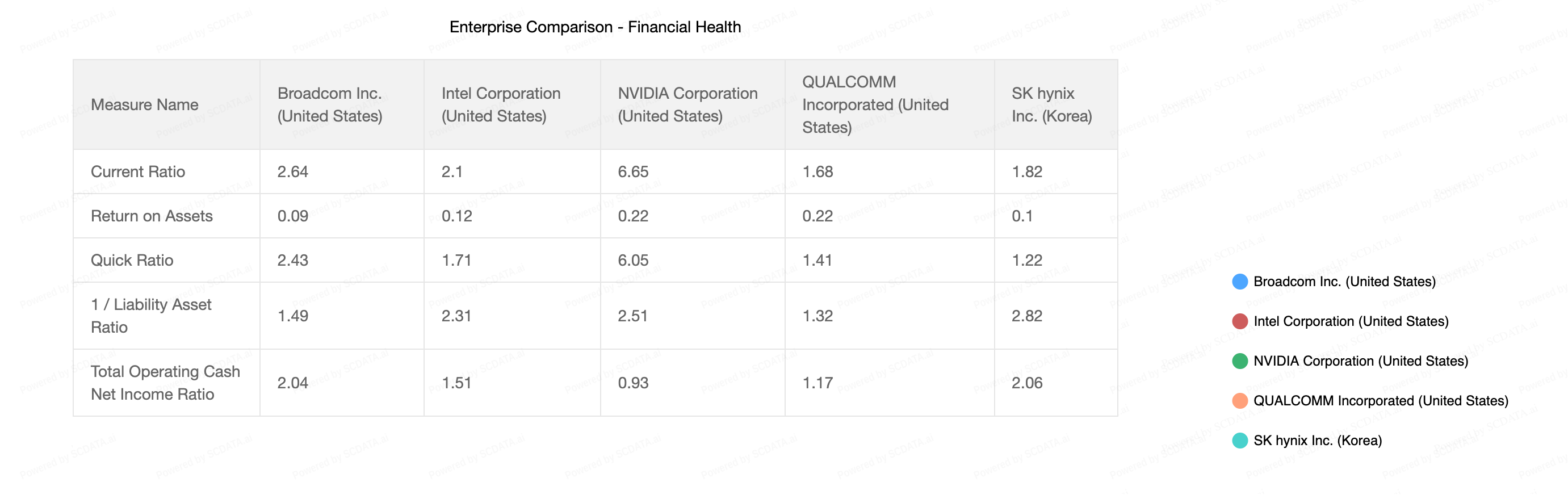Click the green NVIDIA legend dot

pos(1239,361)
